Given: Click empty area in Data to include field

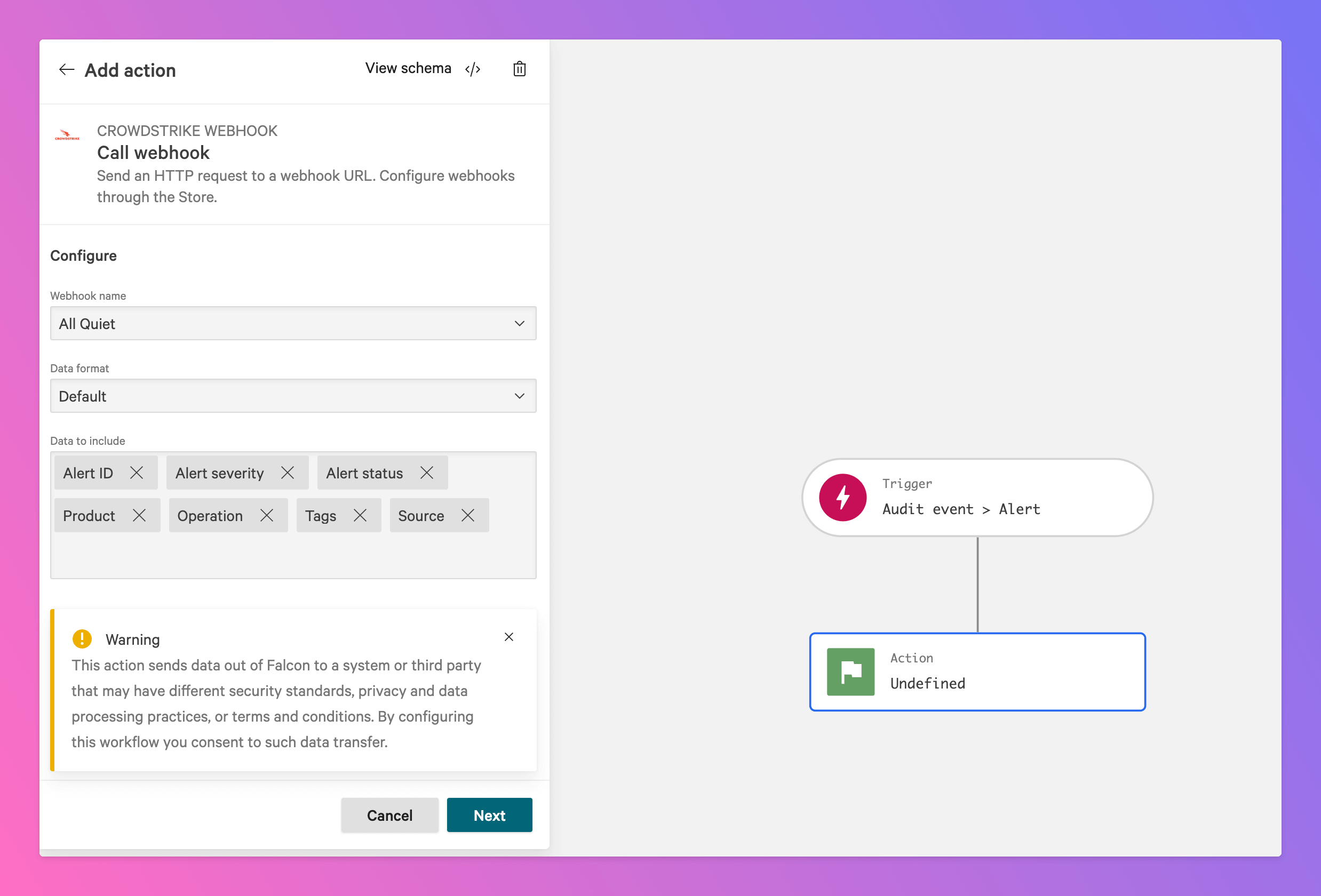Looking at the screenshot, I should point(293,555).
